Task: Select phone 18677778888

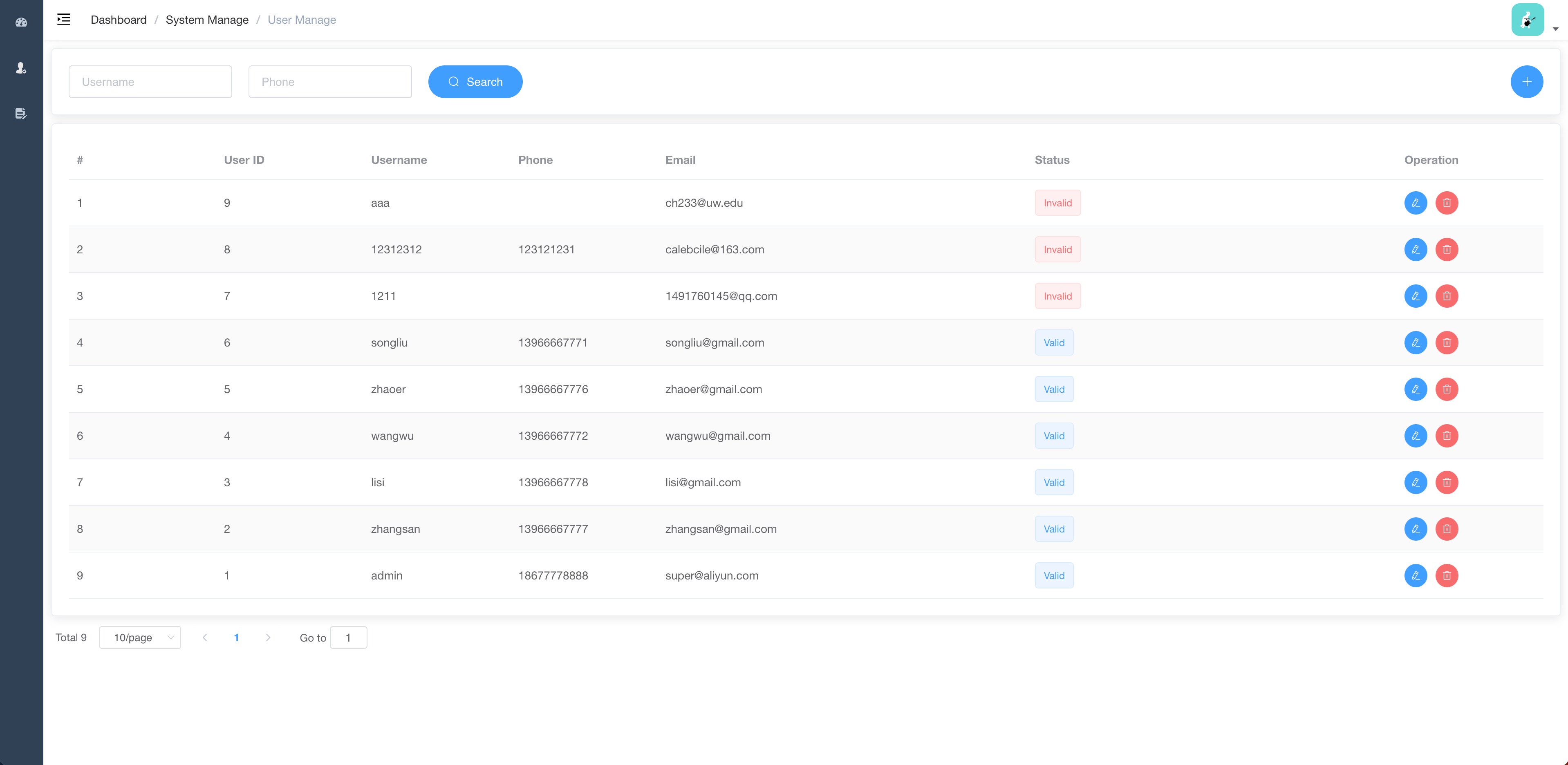Action: (553, 575)
